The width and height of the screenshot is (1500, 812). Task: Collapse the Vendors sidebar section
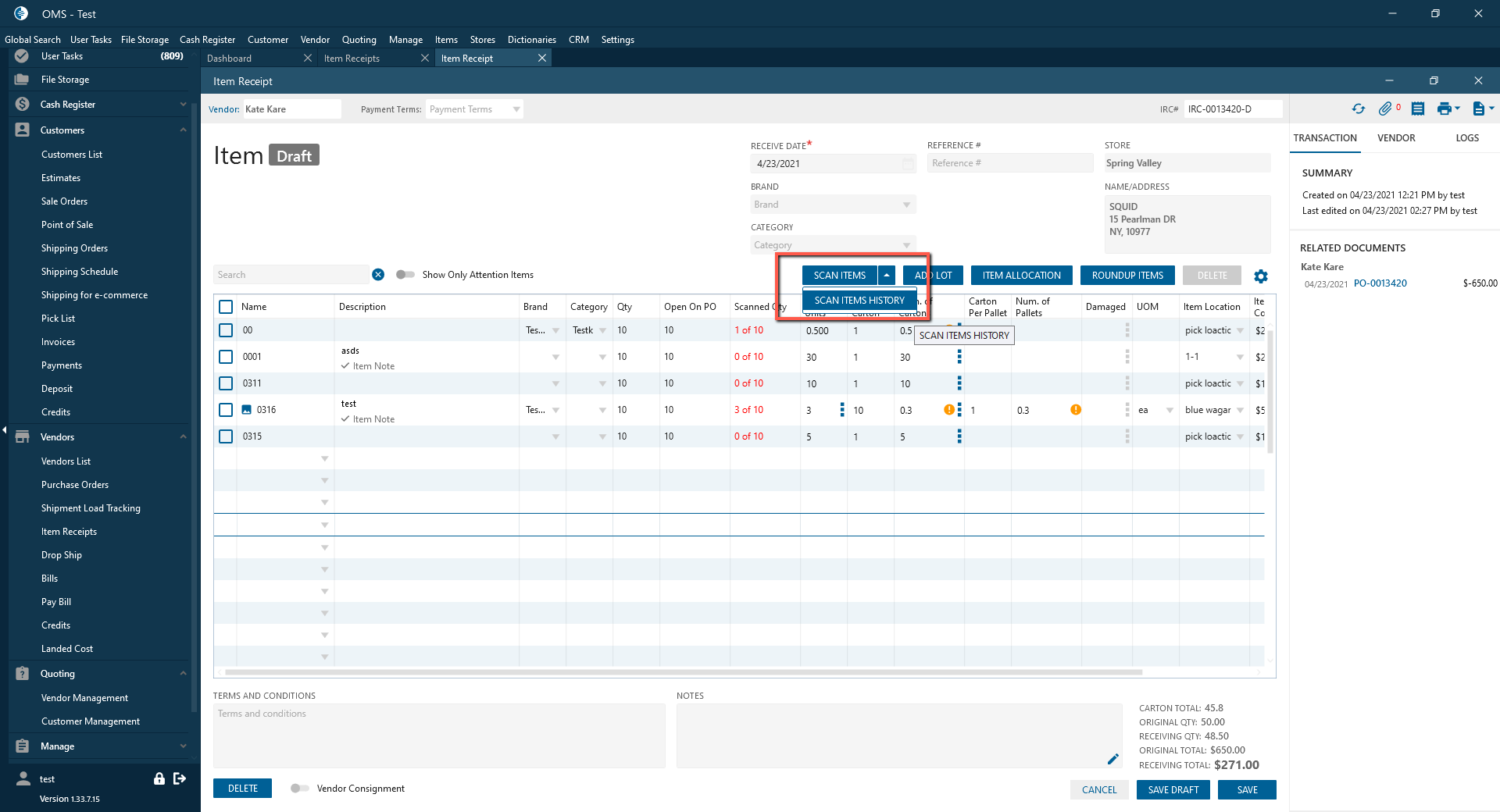click(183, 437)
